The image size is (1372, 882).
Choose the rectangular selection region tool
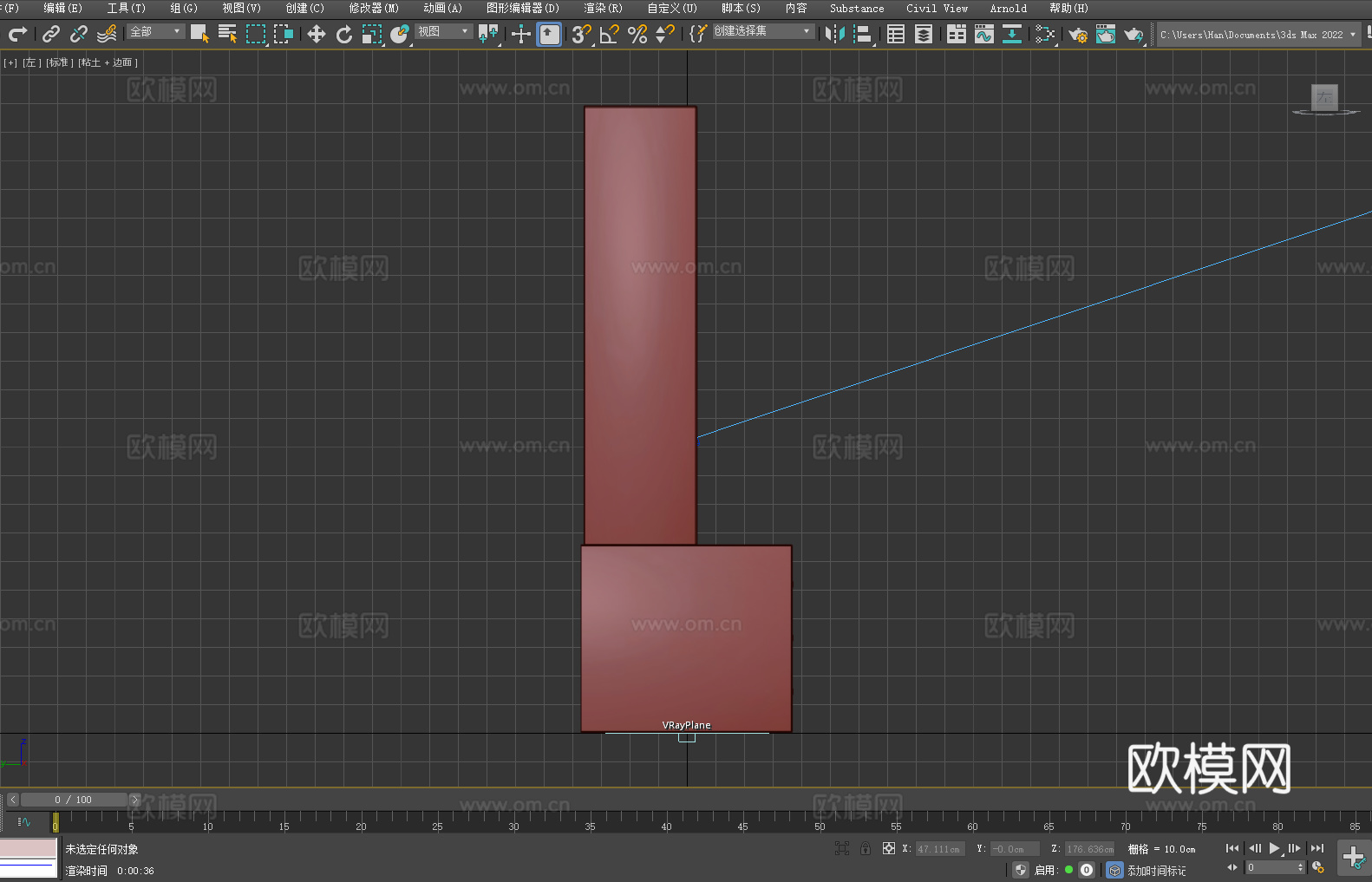tap(256, 34)
